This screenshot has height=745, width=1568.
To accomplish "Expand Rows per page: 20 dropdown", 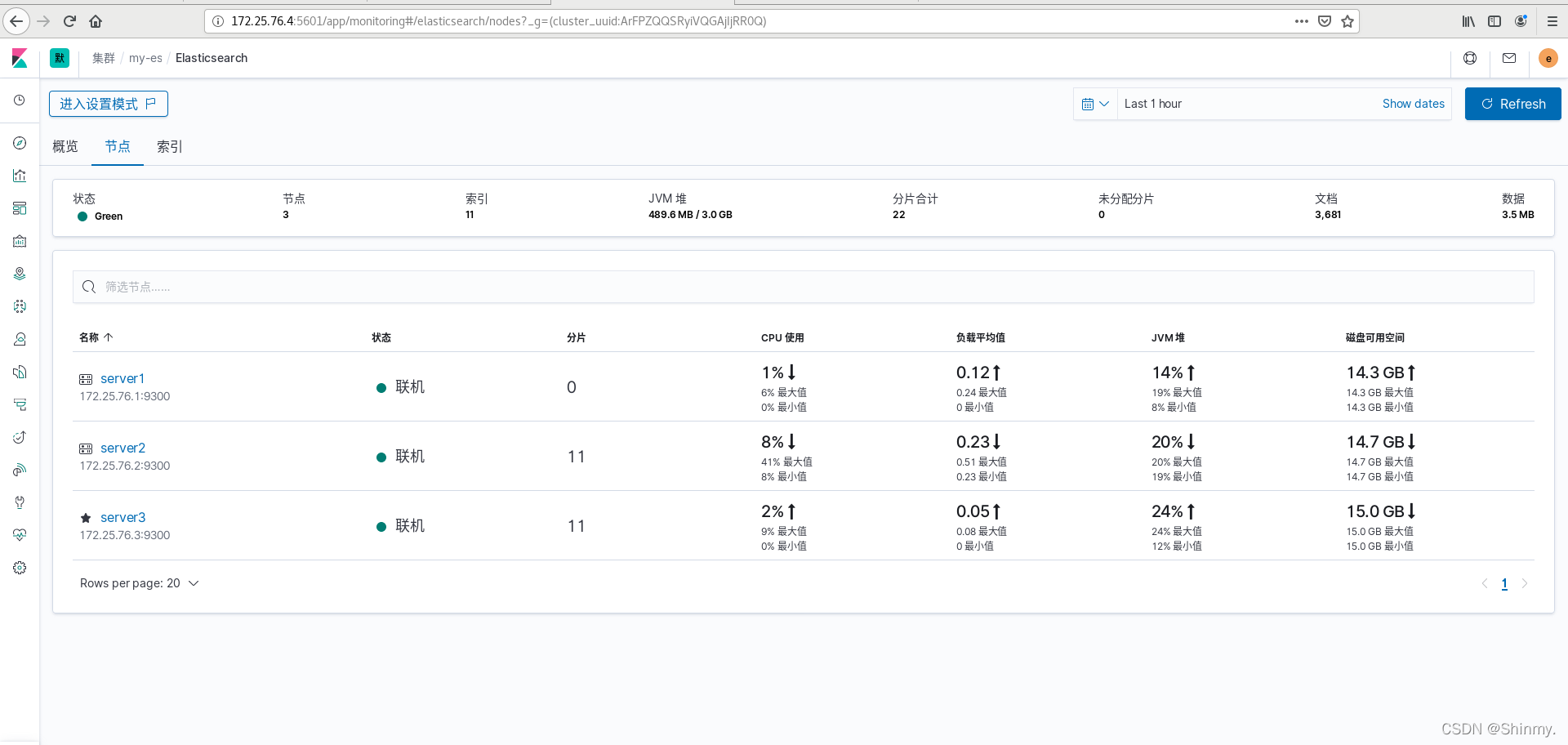I will (x=140, y=583).
